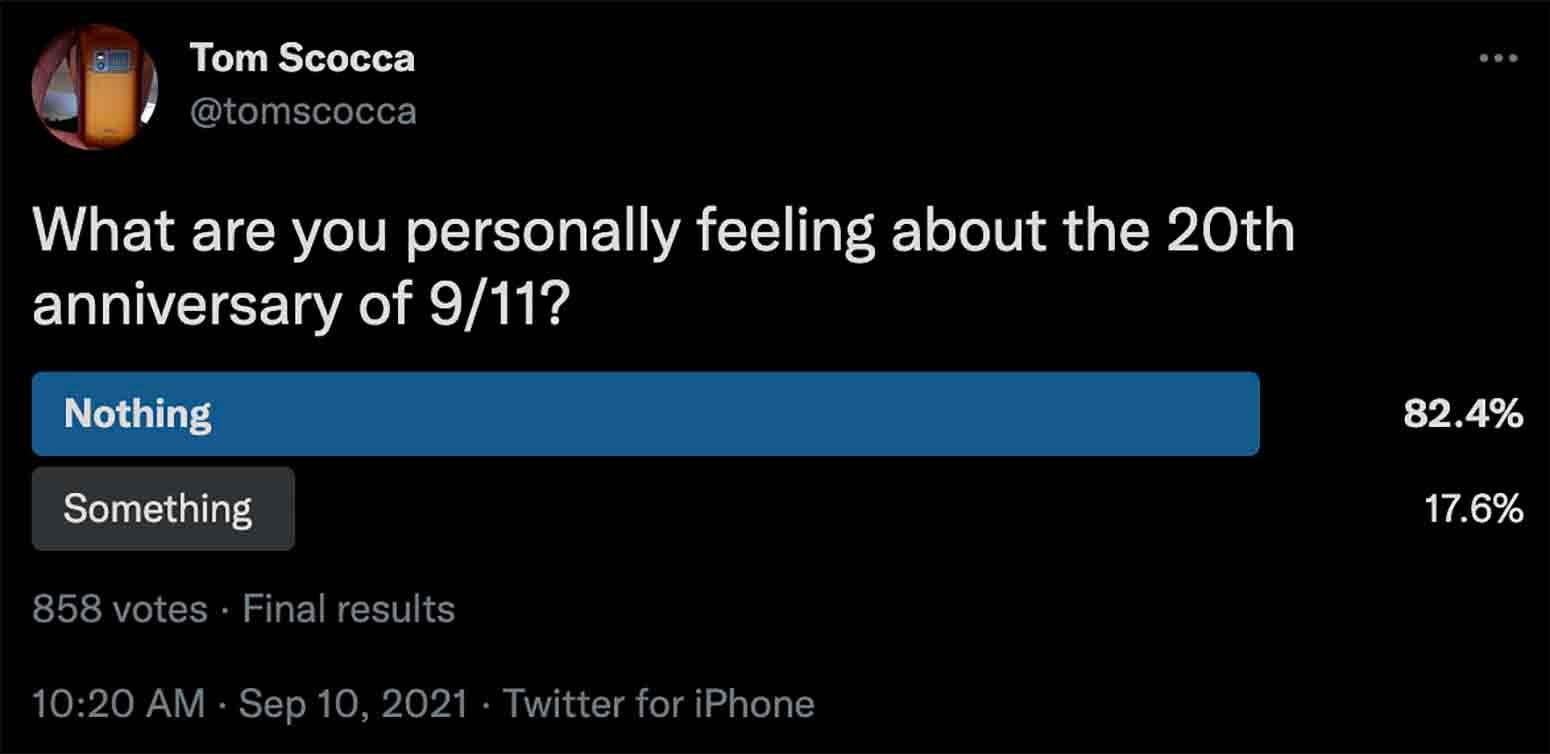Open the Tom Scocca display name link
This screenshot has width=1550, height=754.
coord(302,58)
